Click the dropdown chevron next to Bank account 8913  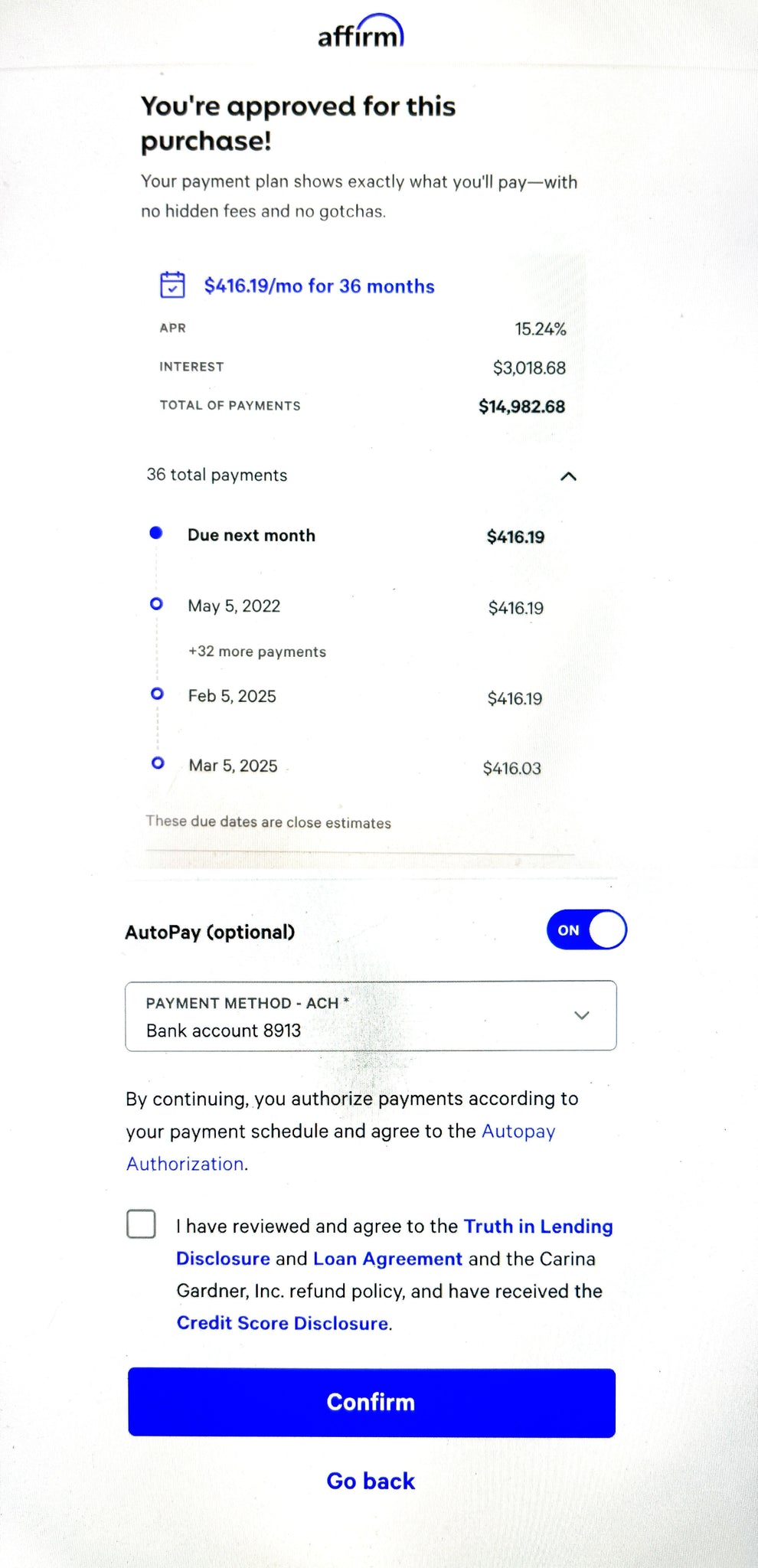582,1015
